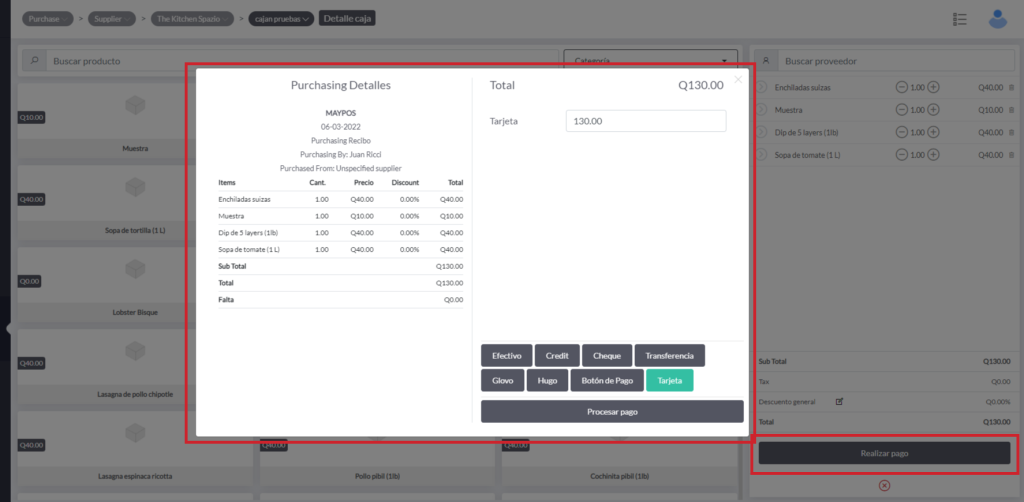Screen dimensions: 1024x502
Task: Select Efectivo payment method
Action: point(506,355)
